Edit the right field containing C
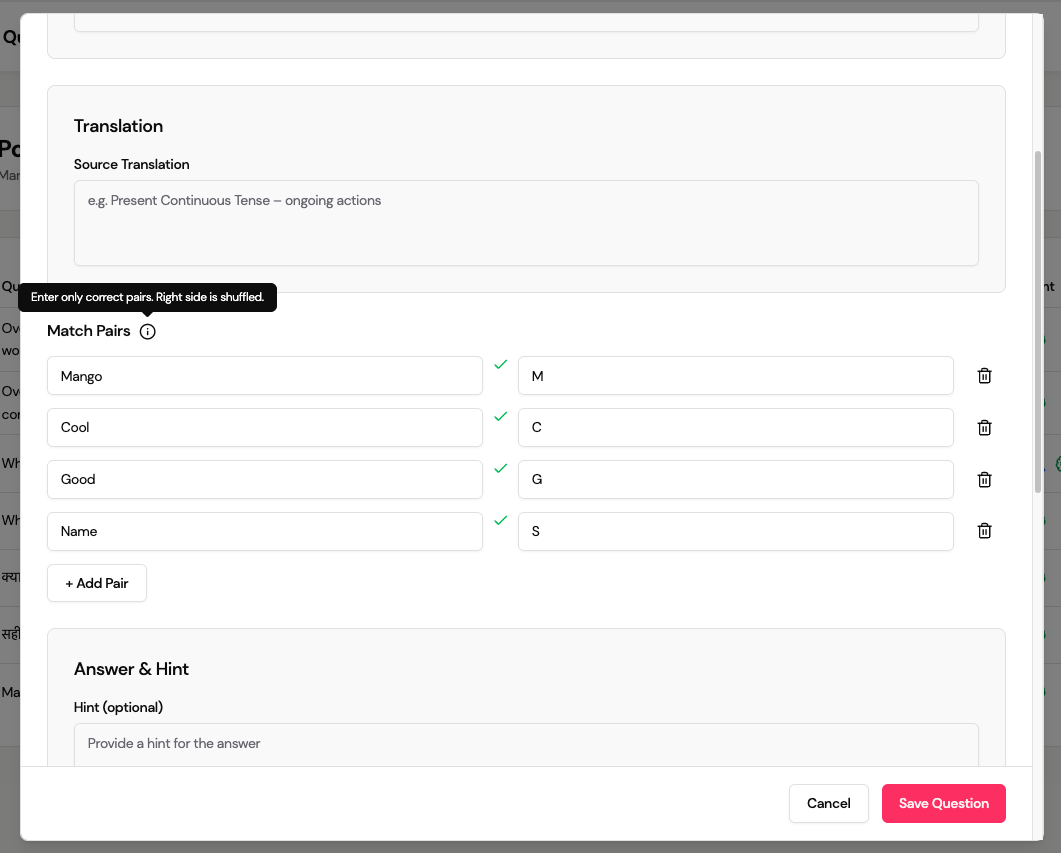The width and height of the screenshot is (1061, 853). [x=735, y=428]
